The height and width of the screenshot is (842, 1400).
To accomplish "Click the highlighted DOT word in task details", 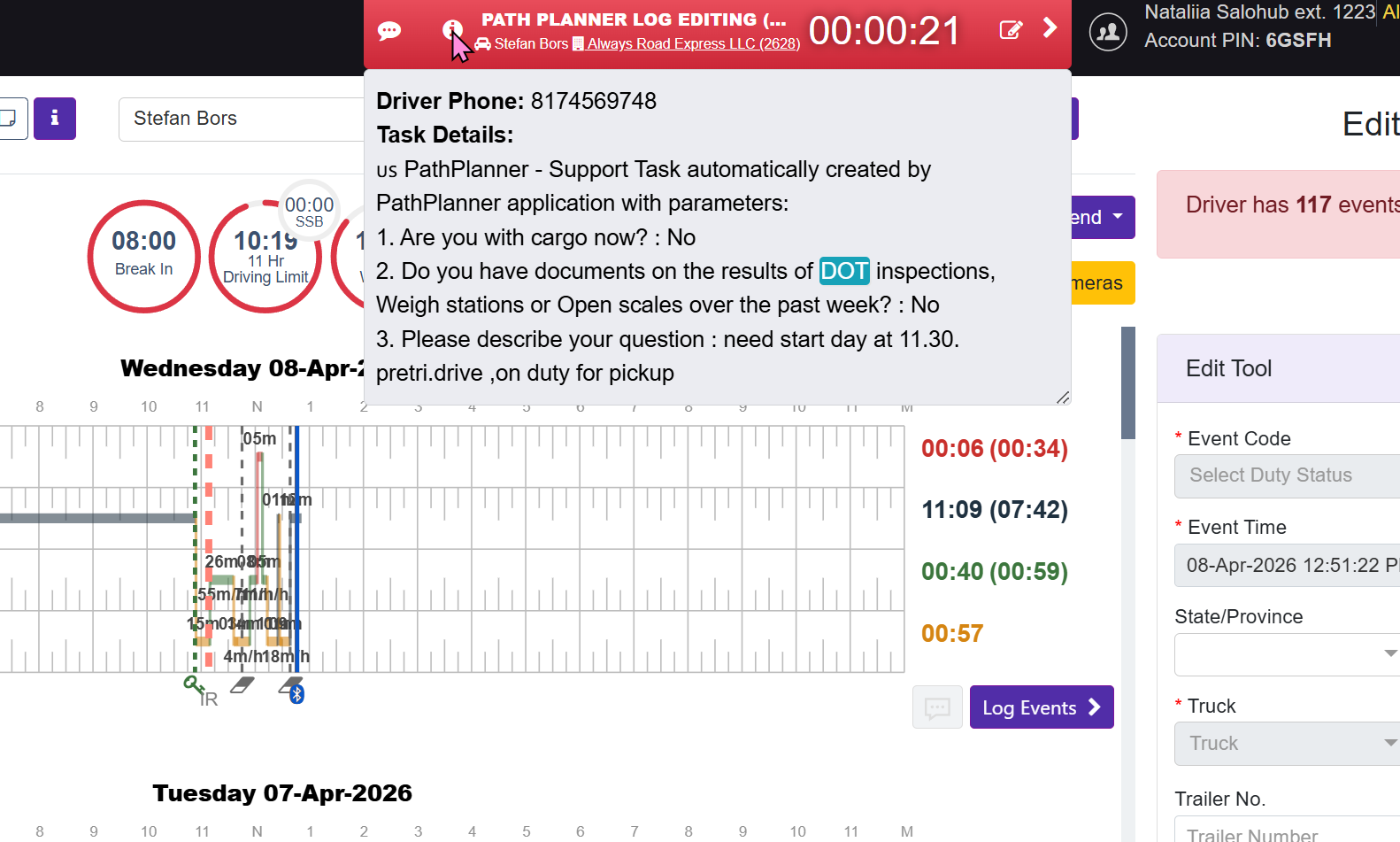I will click(844, 271).
